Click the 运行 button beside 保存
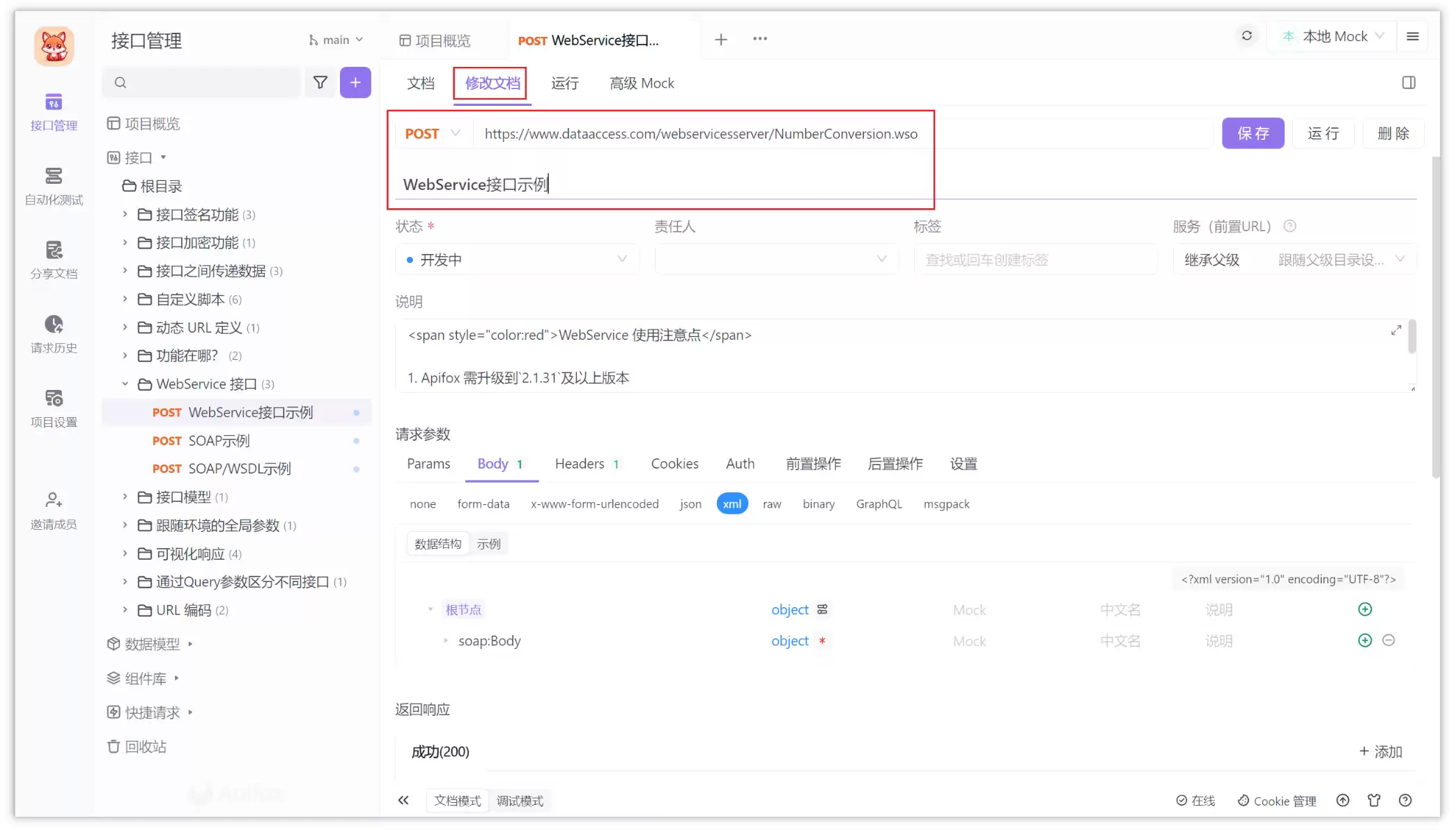 pyautogui.click(x=1324, y=133)
